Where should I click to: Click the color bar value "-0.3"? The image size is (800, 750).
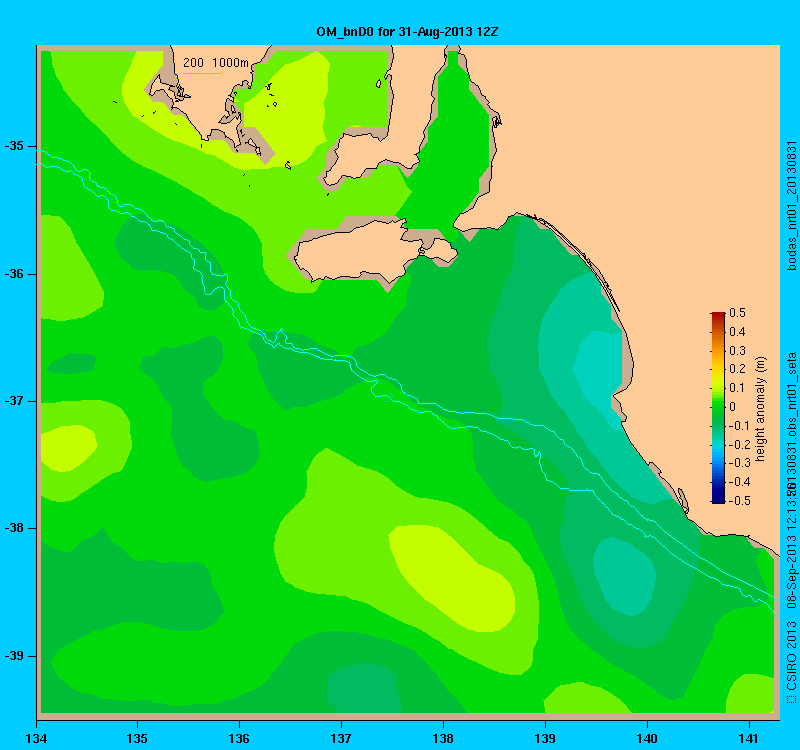point(739,463)
